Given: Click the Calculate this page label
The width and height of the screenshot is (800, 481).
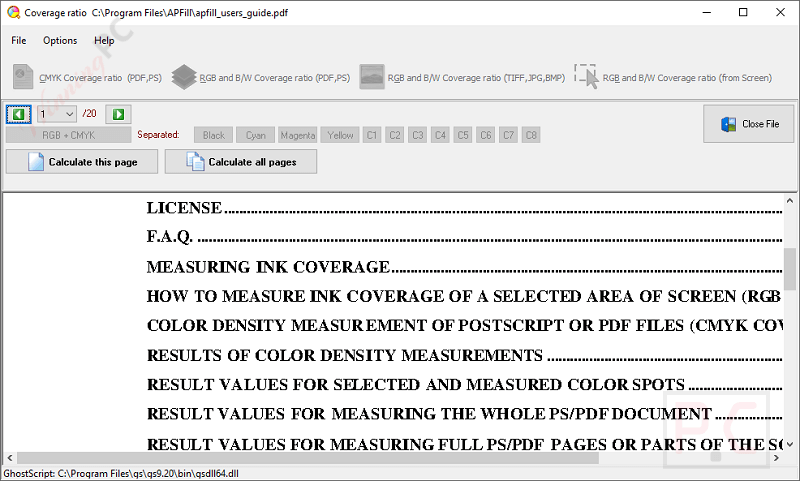Looking at the screenshot, I should (93, 162).
